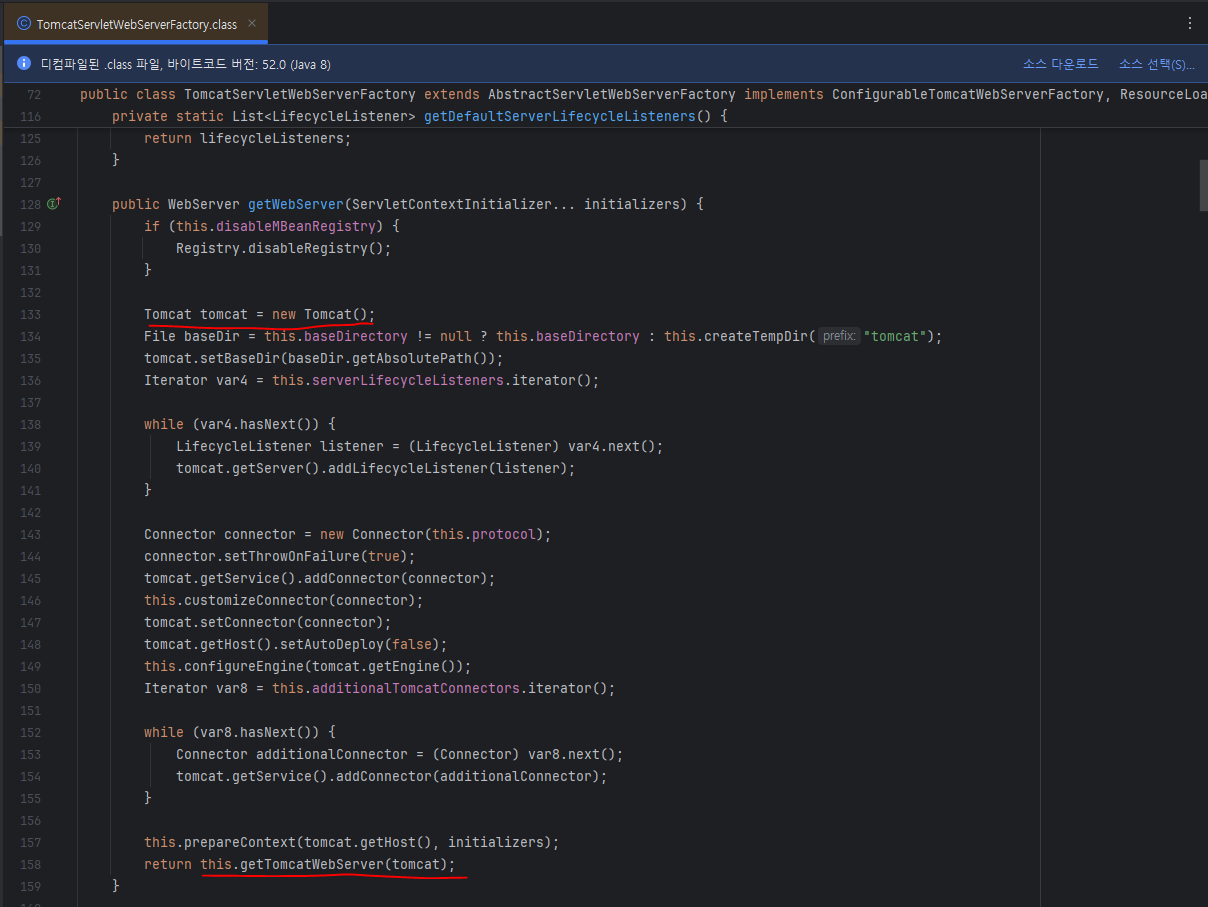Click the info icon in decompiled banner
The width and height of the screenshot is (1208, 907).
pos(24,64)
